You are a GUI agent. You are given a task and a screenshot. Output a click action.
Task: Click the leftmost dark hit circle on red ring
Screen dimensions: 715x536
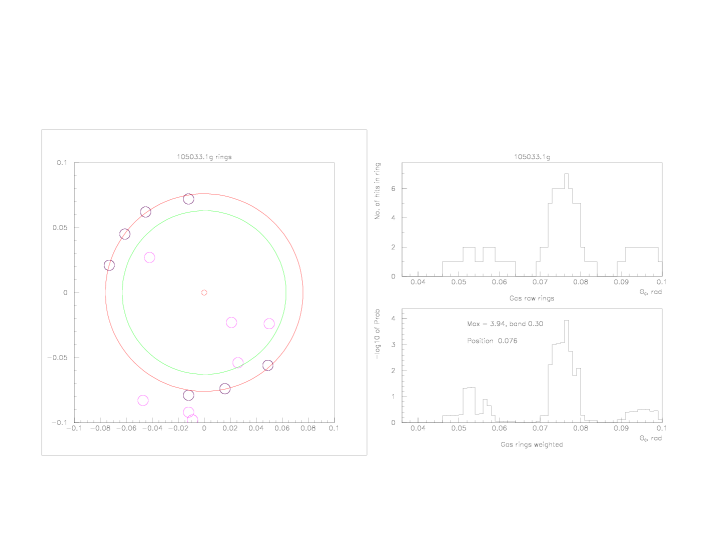(x=109, y=265)
